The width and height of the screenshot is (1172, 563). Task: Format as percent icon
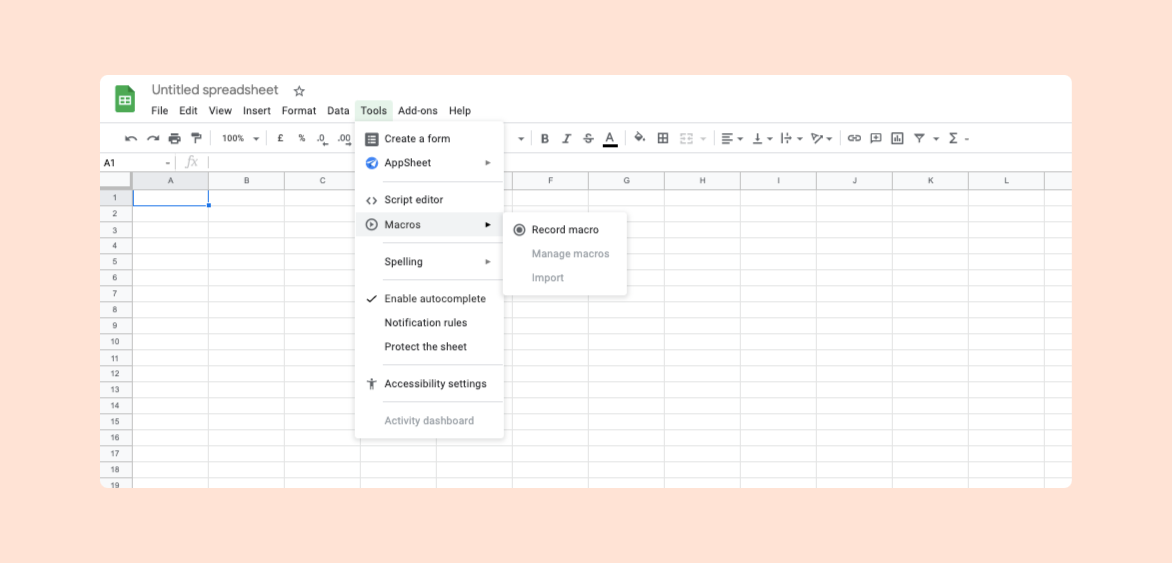click(x=302, y=138)
